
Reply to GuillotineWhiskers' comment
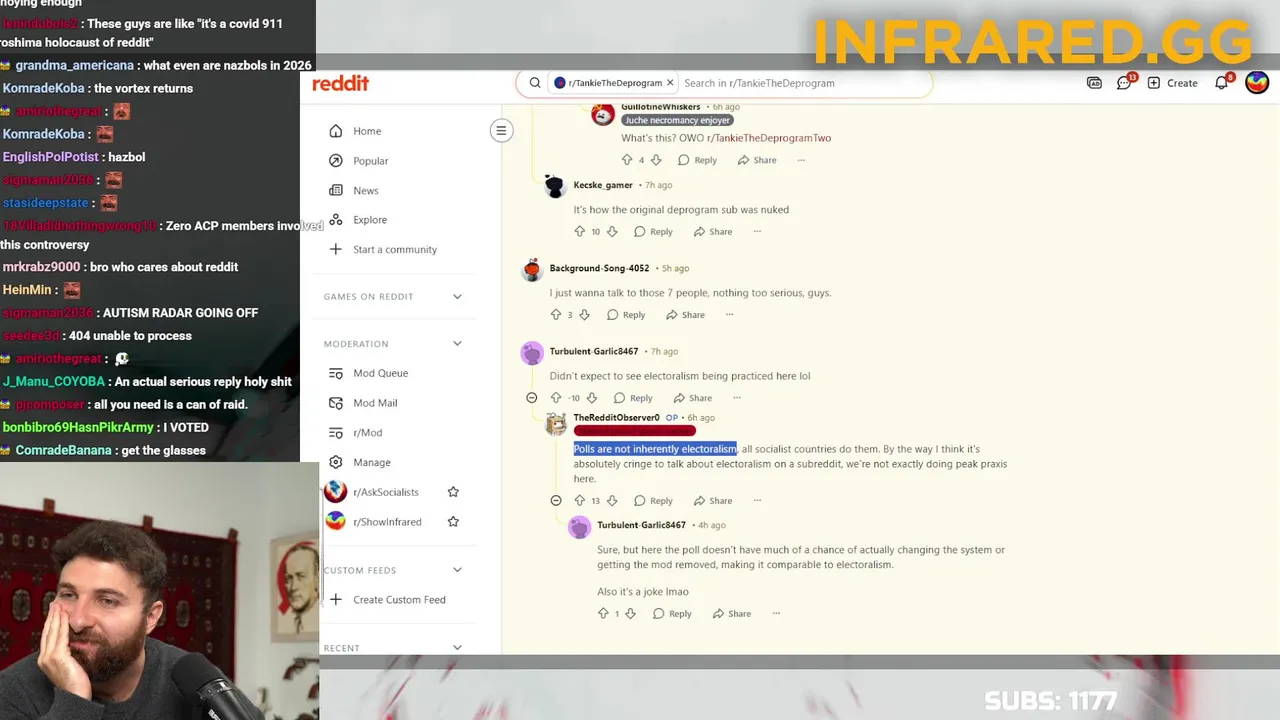[x=697, y=160]
